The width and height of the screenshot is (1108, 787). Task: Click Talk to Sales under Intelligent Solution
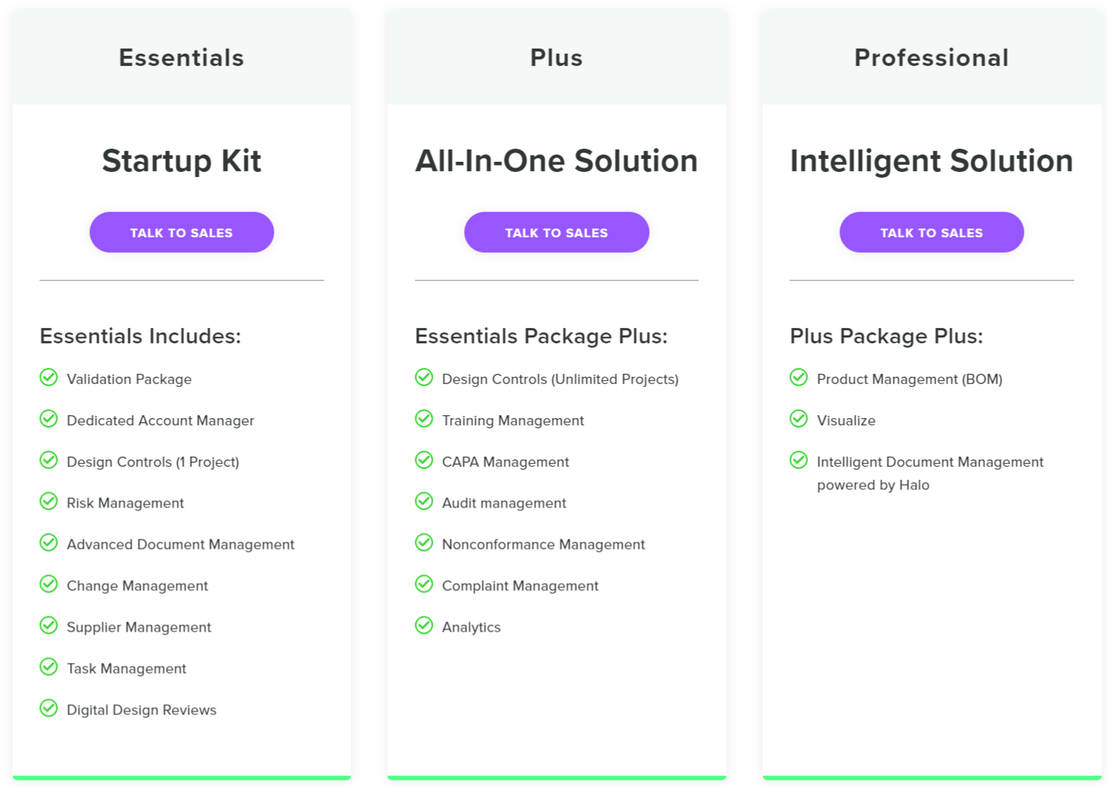(931, 231)
